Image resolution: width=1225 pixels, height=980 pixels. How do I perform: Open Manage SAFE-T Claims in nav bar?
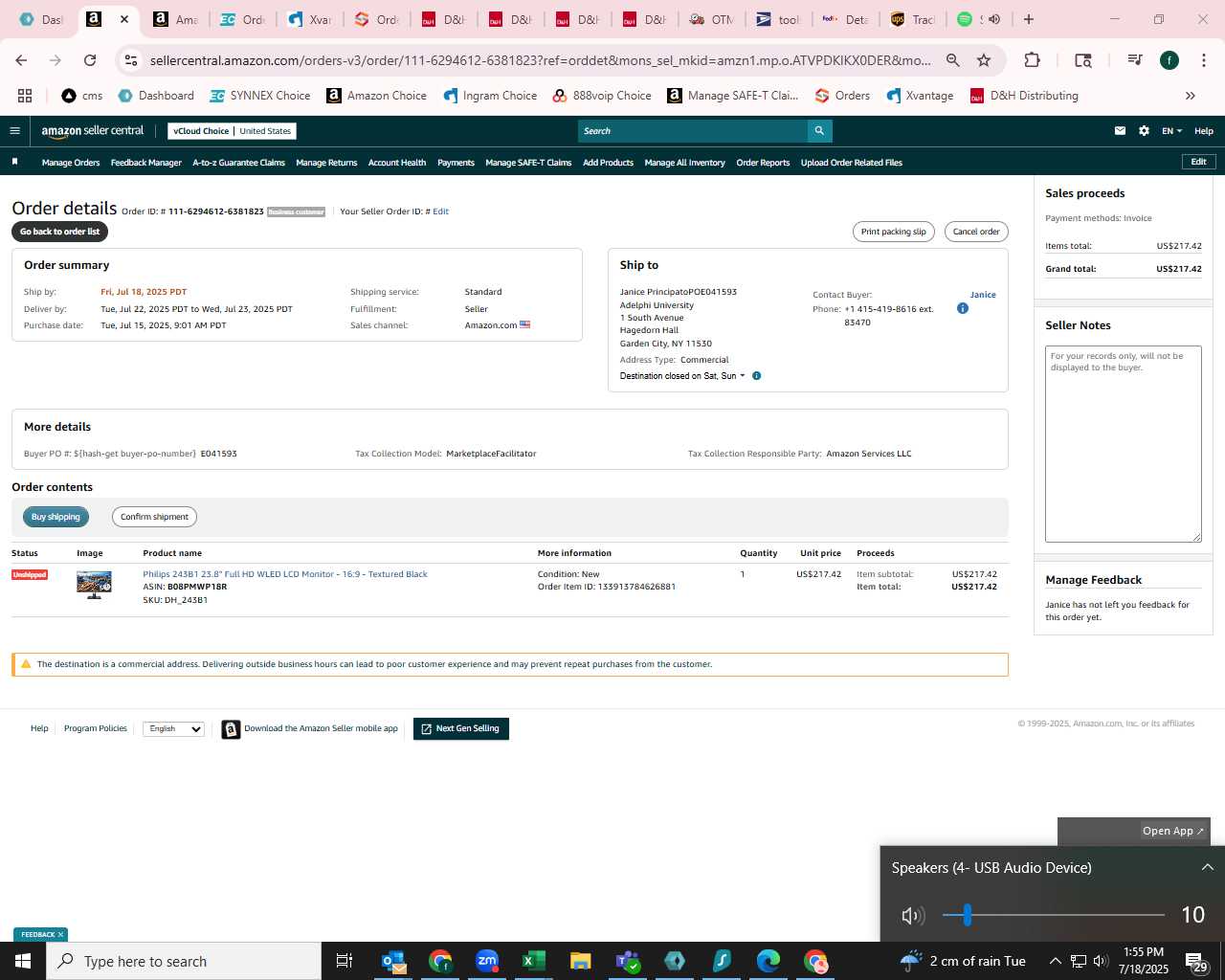(528, 163)
